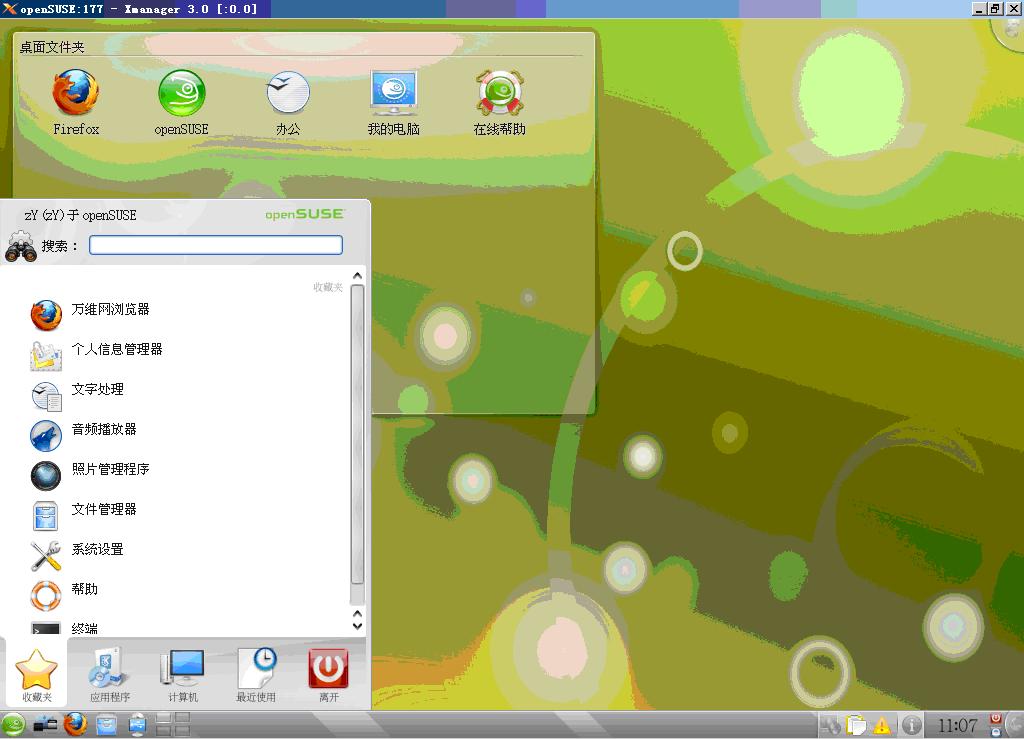This screenshot has height=739, width=1024.
Task: Switch to 应用程序 applications tab
Action: 110,674
